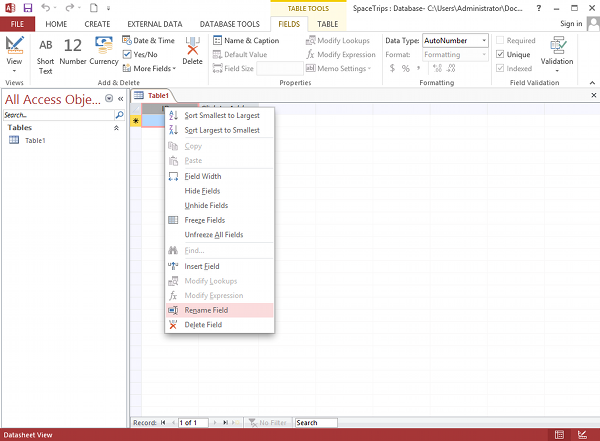Go to first record navigation button

163,422
